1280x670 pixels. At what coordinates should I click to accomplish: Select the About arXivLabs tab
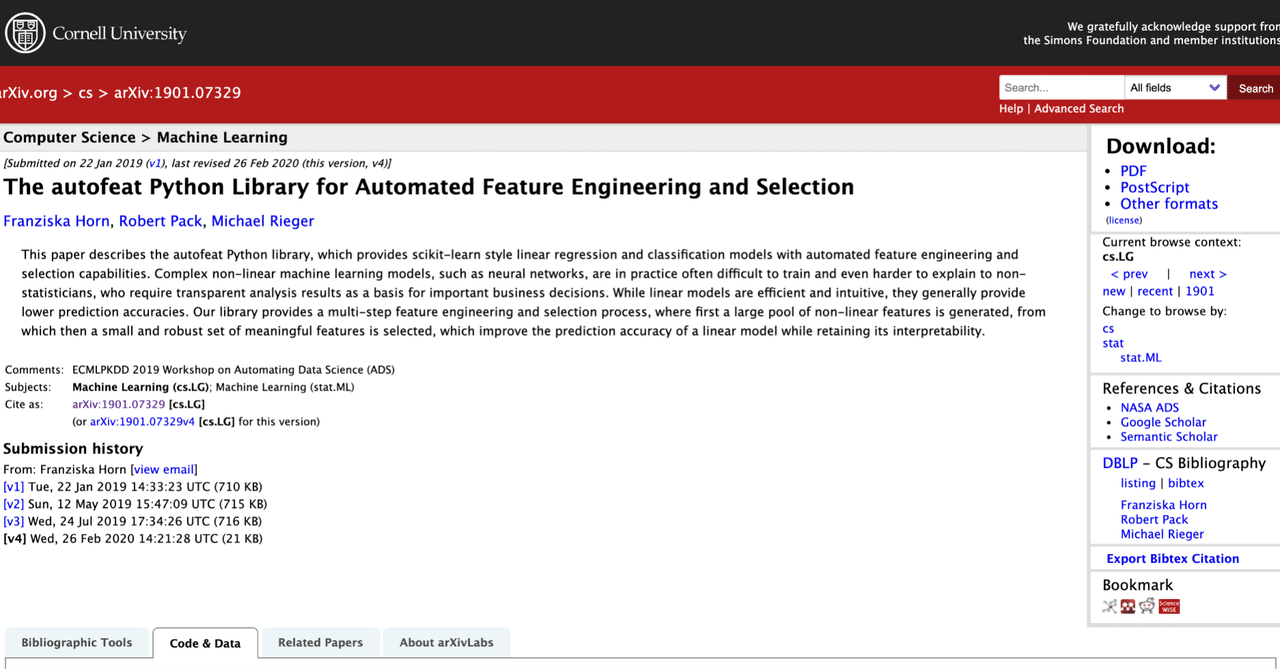[x=446, y=643]
